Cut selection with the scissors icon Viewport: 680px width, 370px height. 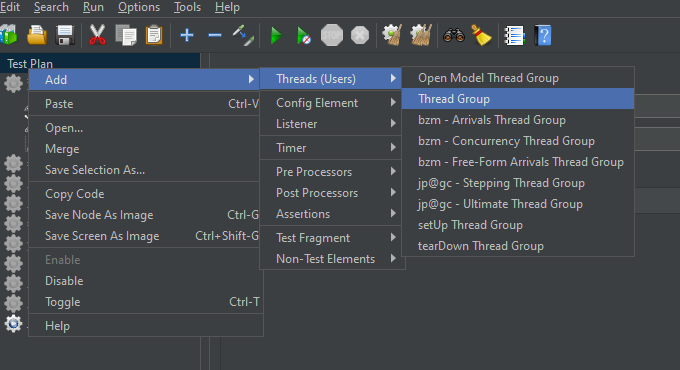coord(97,35)
